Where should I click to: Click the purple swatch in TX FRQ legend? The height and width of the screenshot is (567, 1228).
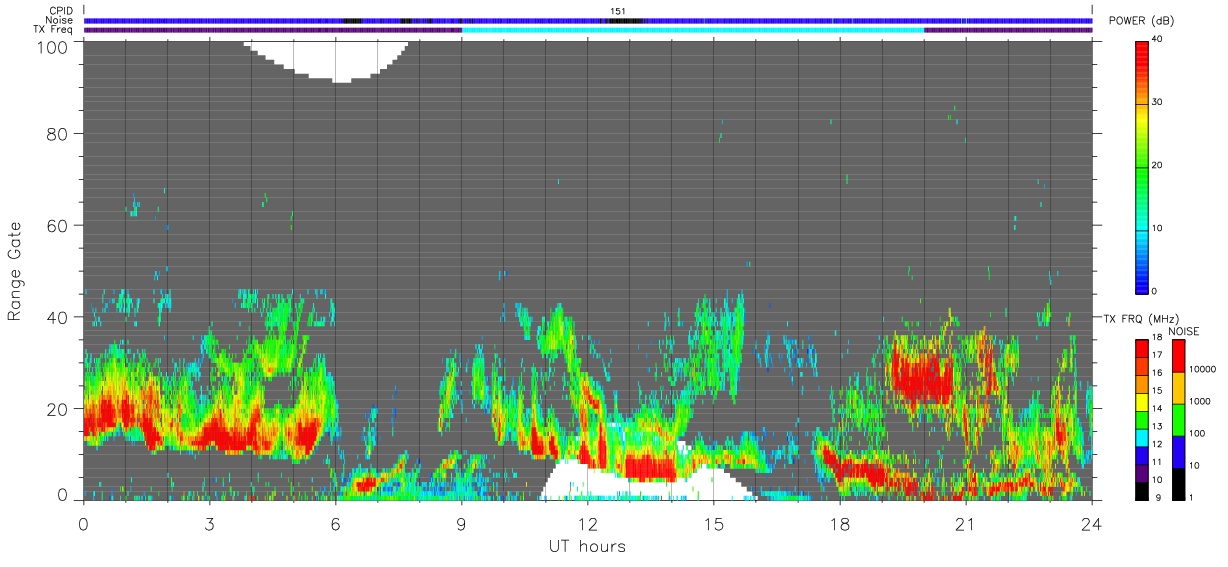click(1141, 475)
